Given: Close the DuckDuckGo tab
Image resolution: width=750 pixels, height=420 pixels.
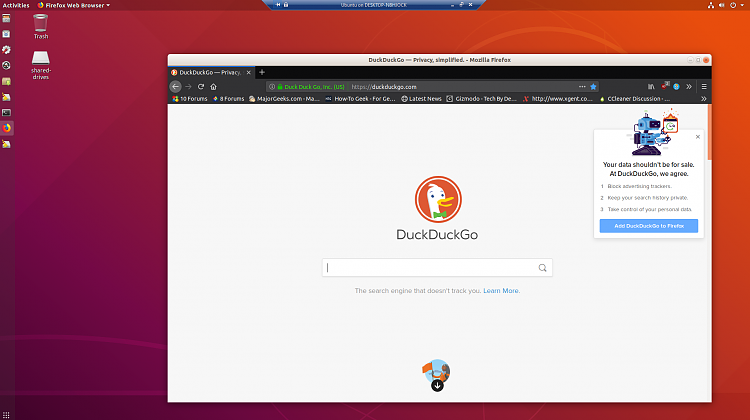Looking at the screenshot, I should (x=249, y=72).
